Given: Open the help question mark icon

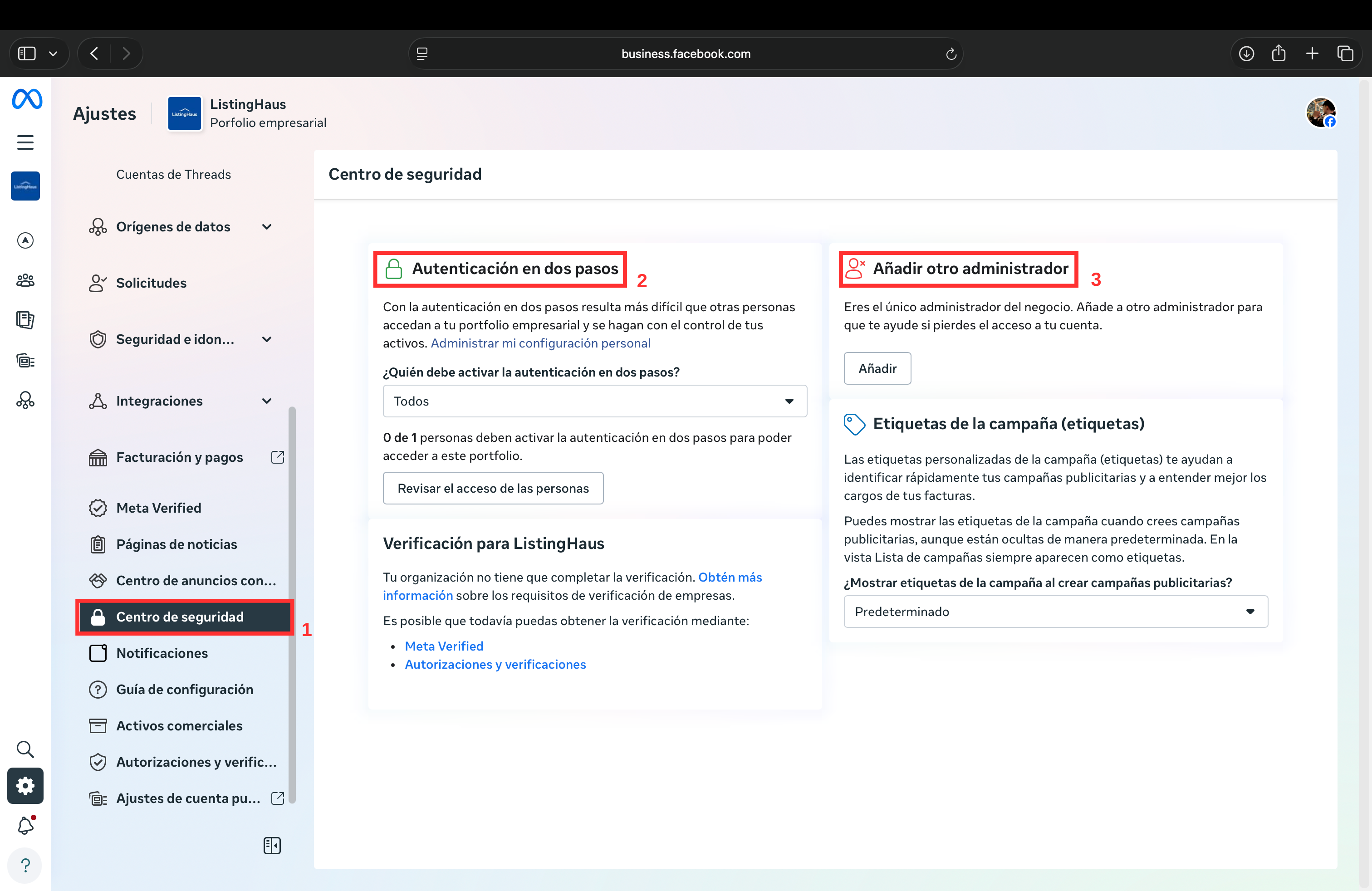Looking at the screenshot, I should 25,865.
